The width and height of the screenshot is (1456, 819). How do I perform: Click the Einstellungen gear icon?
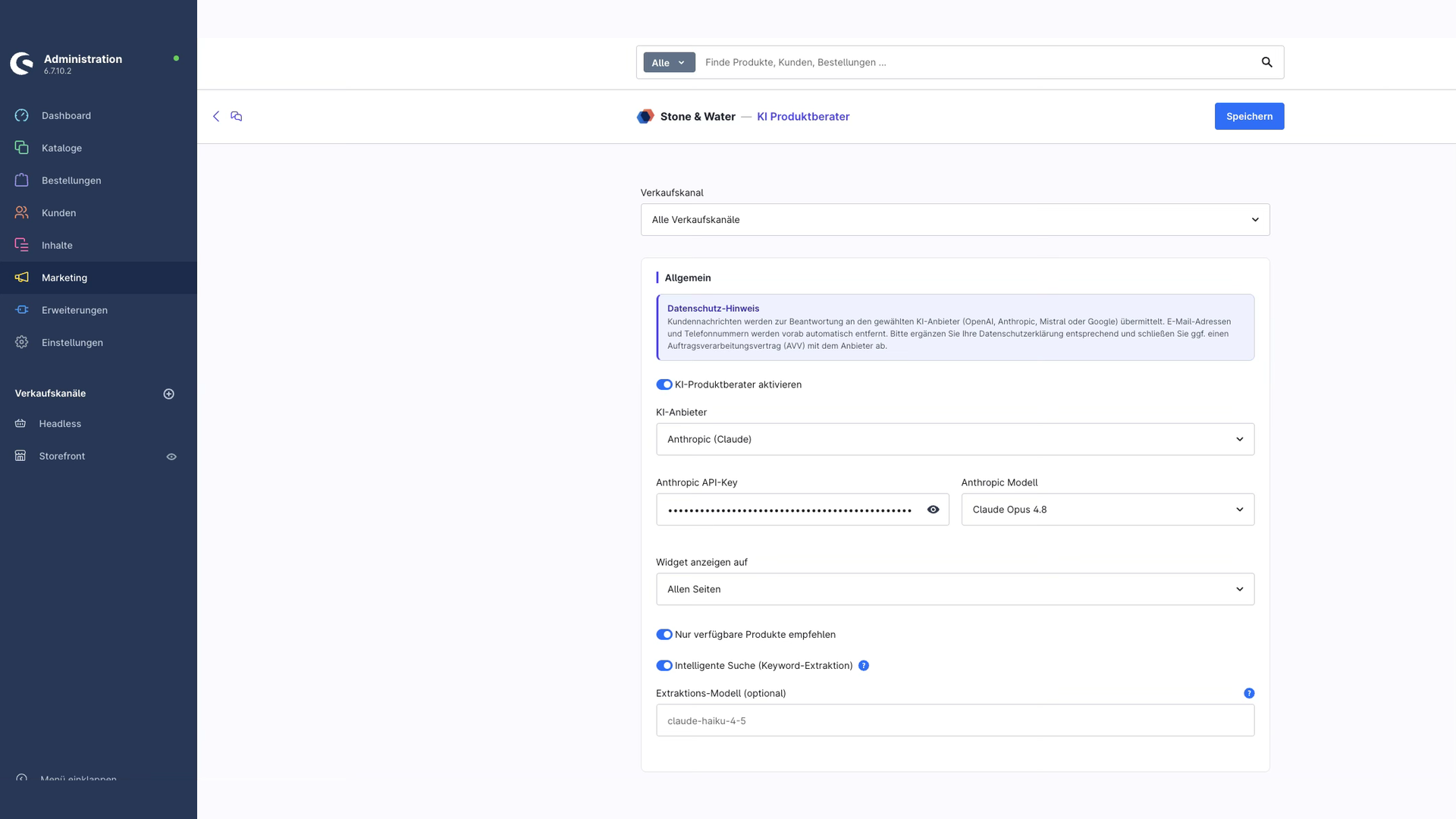pyautogui.click(x=21, y=343)
